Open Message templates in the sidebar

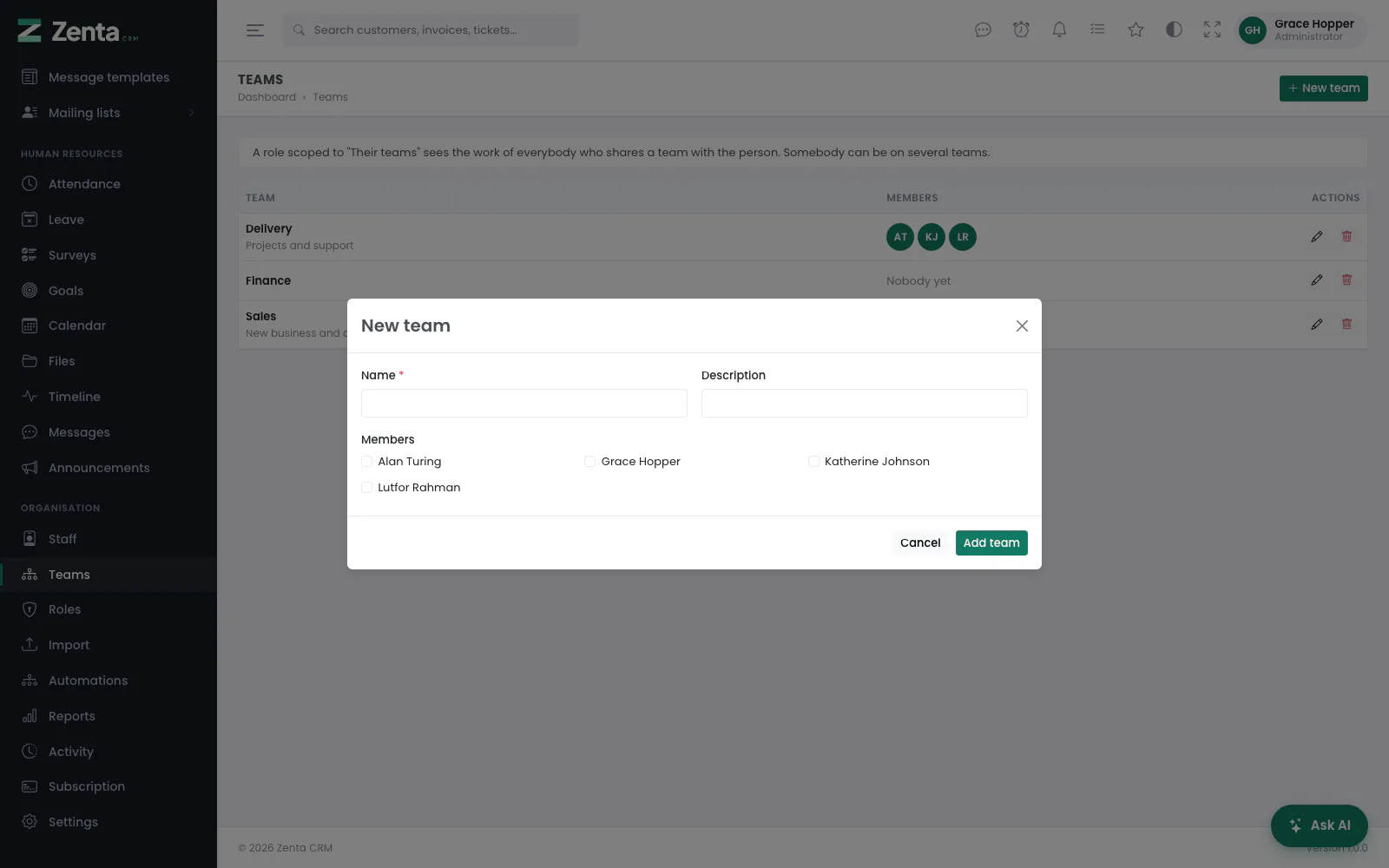point(109,77)
